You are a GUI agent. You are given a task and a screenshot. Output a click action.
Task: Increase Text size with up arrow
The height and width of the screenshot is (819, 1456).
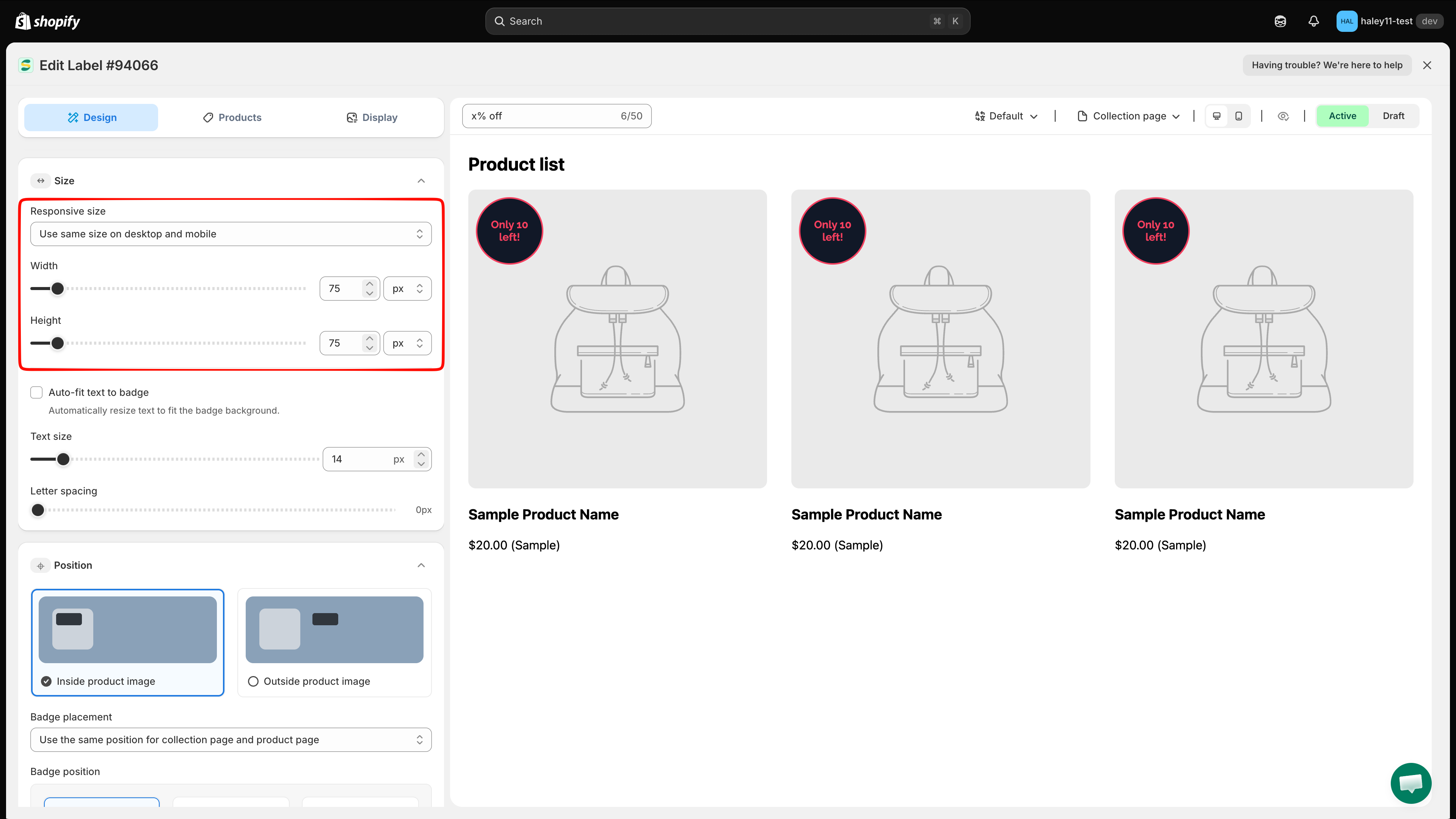coord(421,455)
